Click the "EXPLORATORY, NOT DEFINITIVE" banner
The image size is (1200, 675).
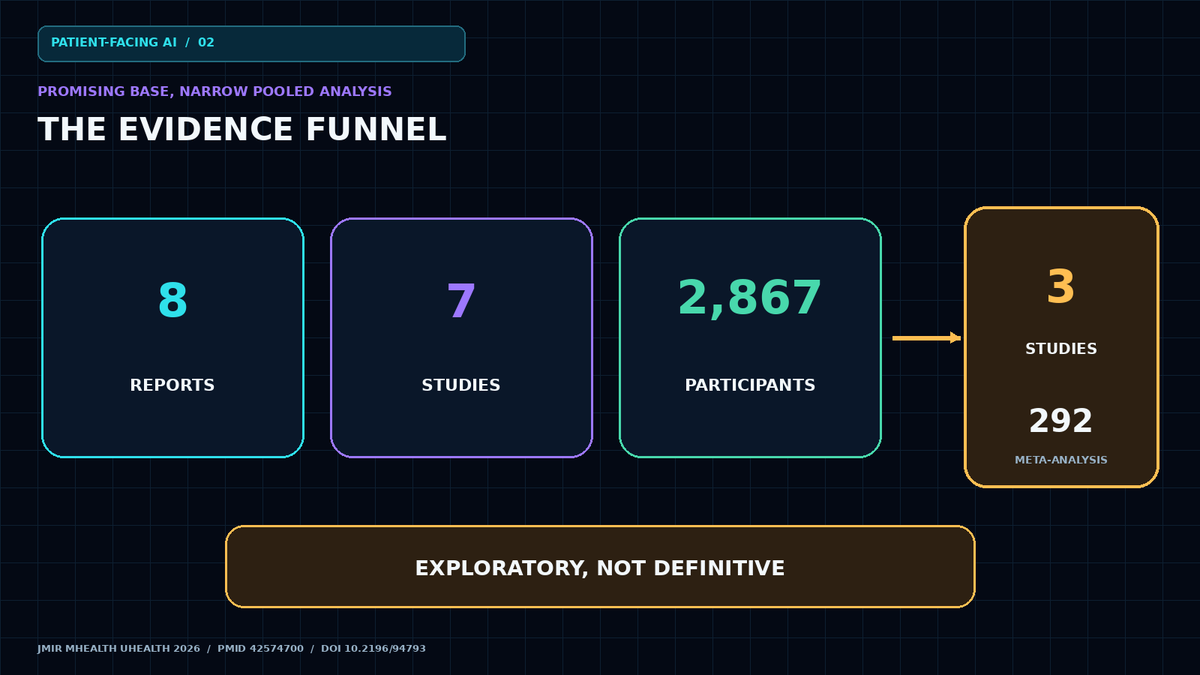click(x=600, y=567)
